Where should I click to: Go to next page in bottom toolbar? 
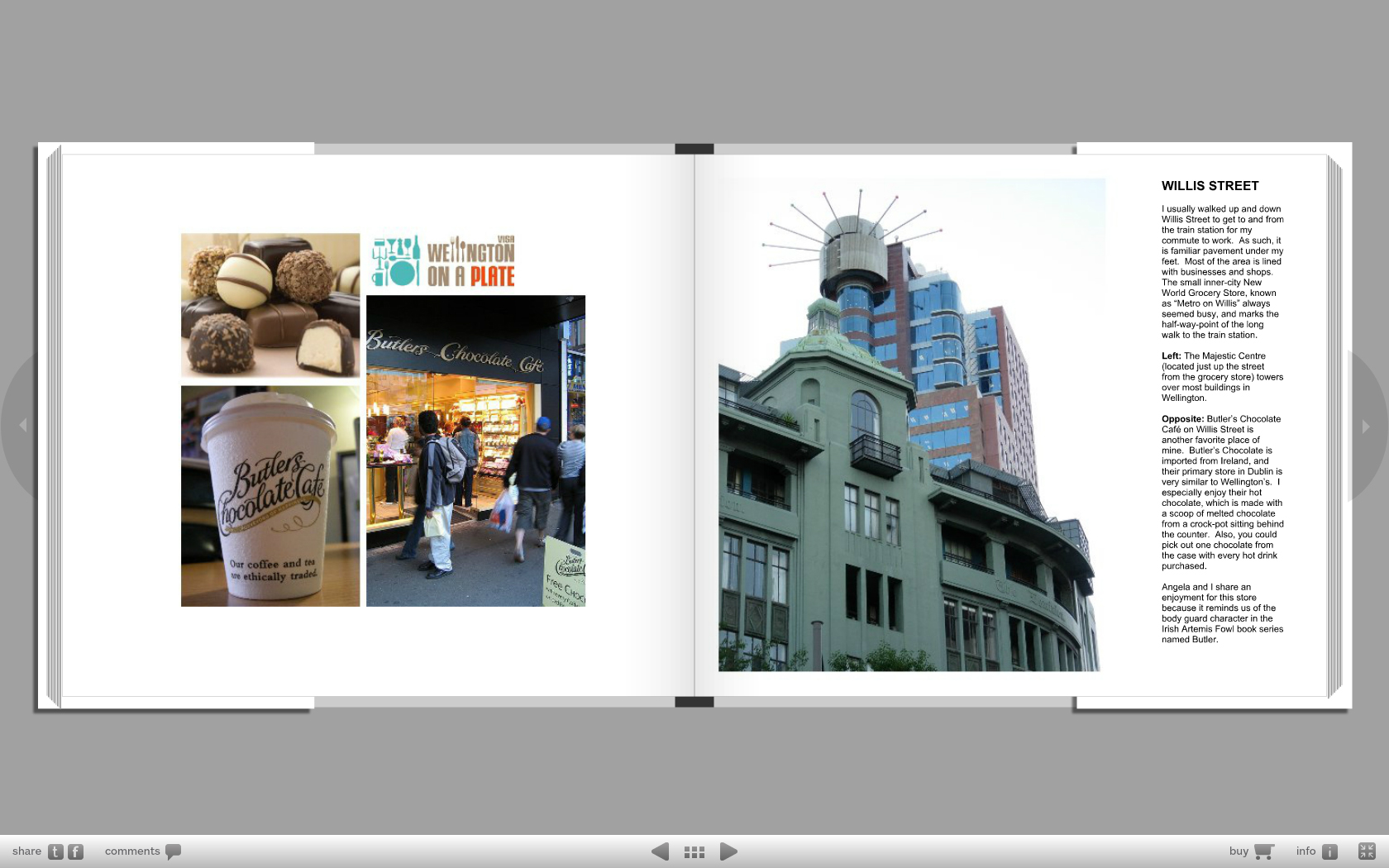pos(728,851)
